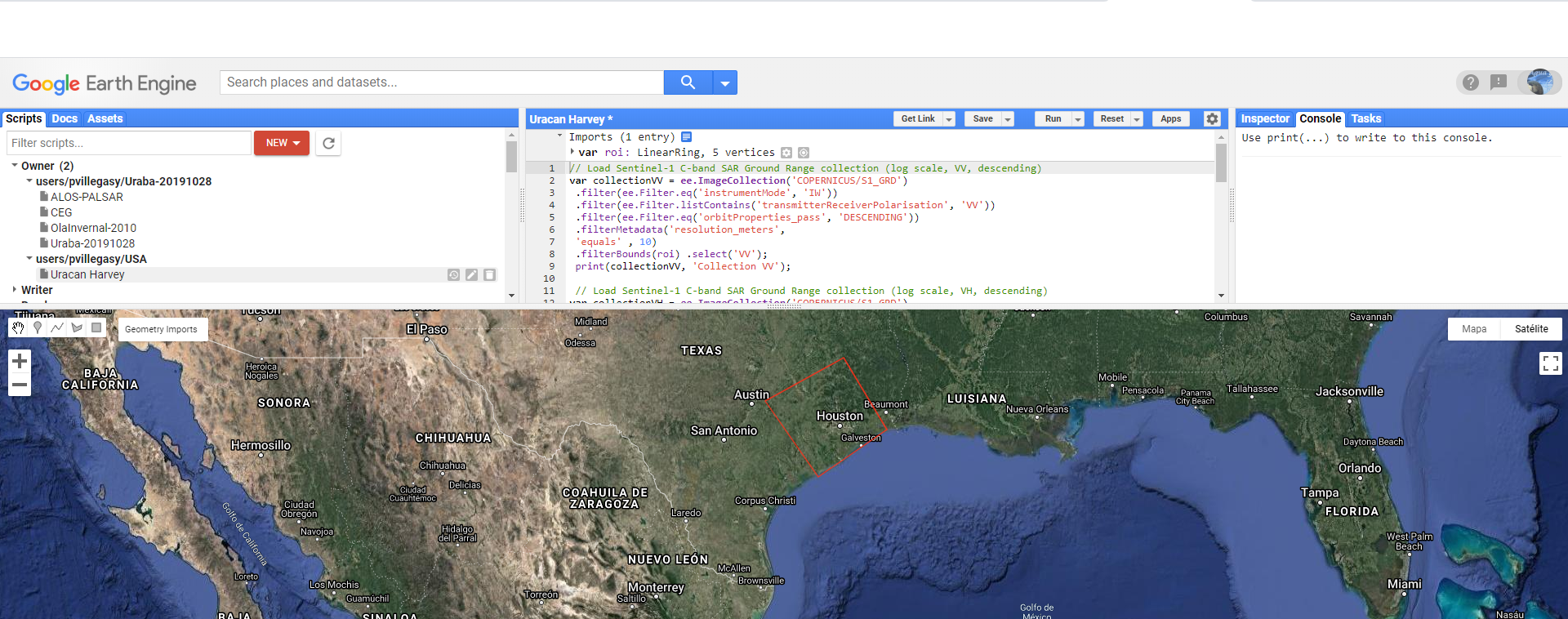
Task: Open the OlaInvernal-2010 script
Action: [x=93, y=228]
